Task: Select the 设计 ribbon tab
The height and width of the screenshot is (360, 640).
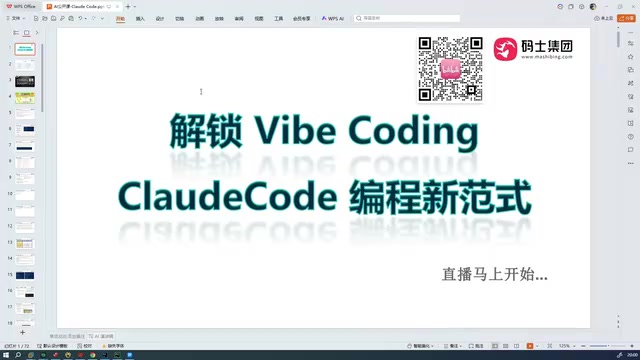Action: pyautogui.click(x=160, y=19)
